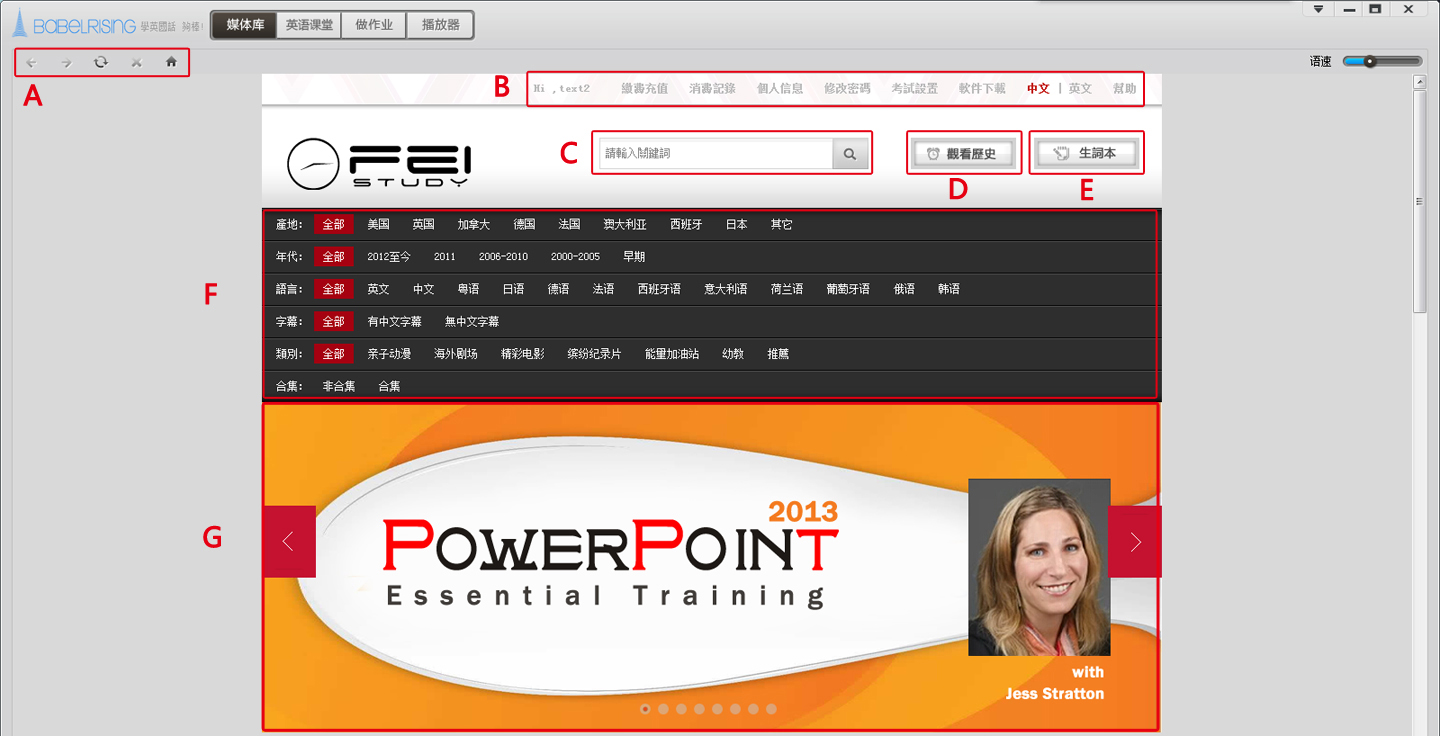Screen dimensions: 1440x736
Task: Switch to the 播放器 tab
Action: point(440,25)
